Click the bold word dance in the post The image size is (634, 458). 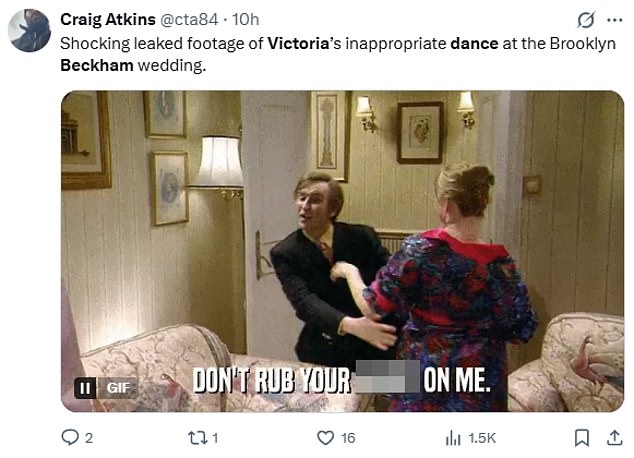471,45
